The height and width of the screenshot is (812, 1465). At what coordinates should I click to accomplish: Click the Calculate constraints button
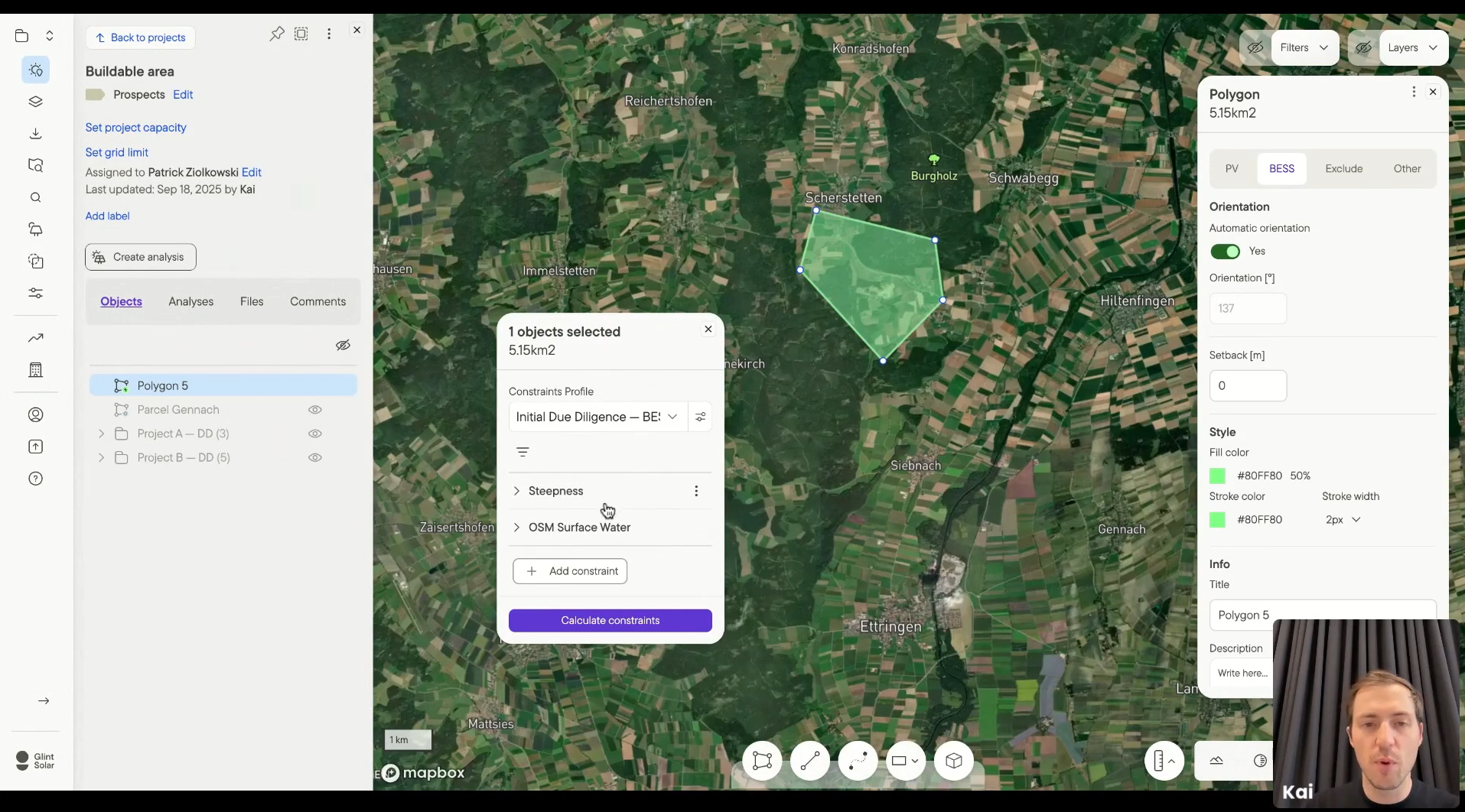click(x=609, y=620)
